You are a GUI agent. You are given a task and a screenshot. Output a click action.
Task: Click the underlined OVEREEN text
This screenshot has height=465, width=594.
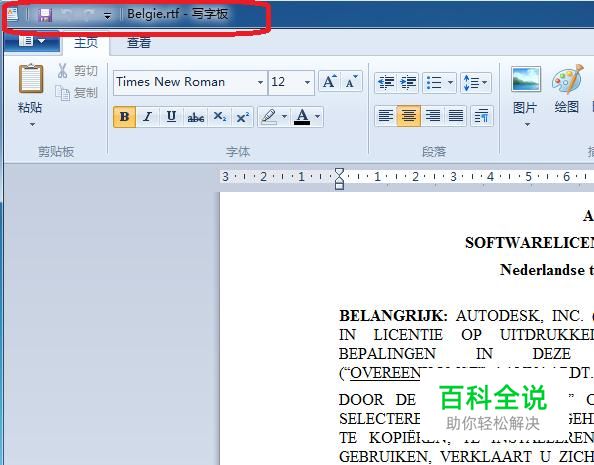(385, 373)
